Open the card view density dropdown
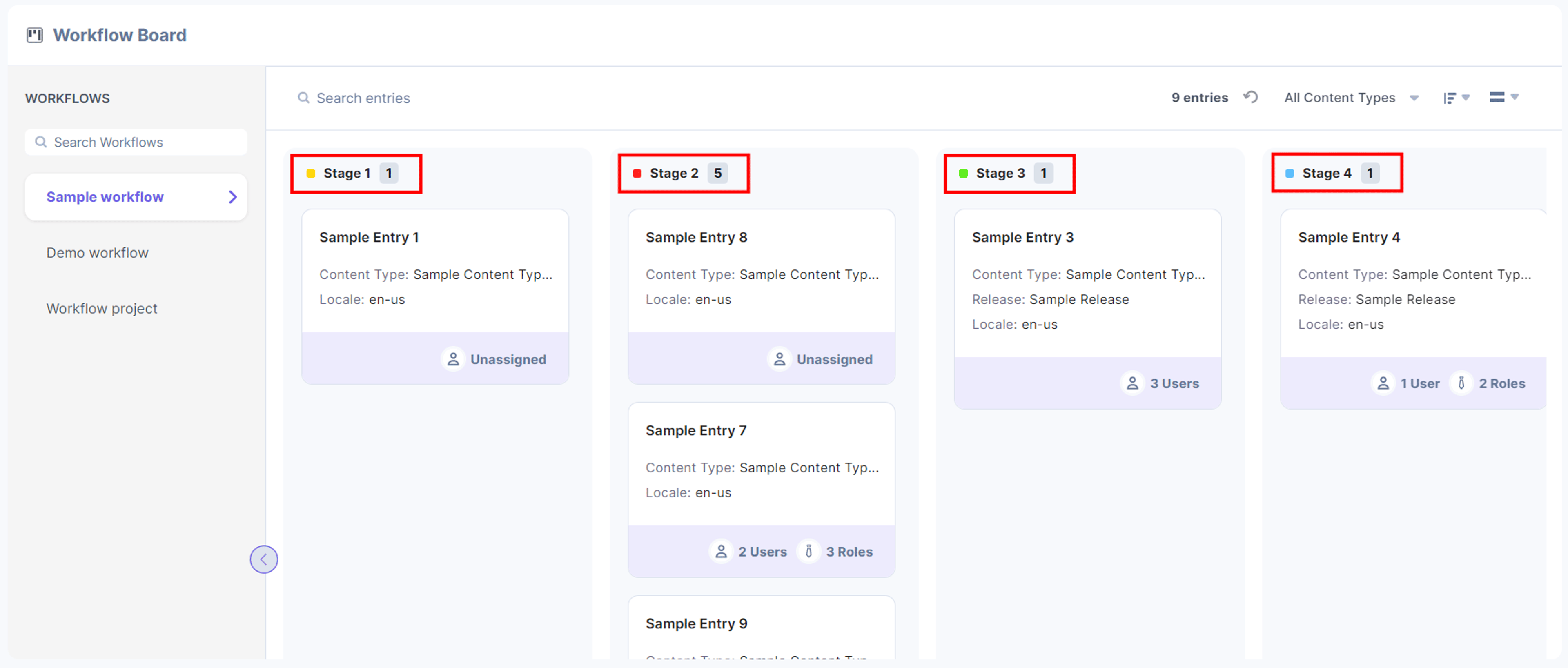Screen dimensions: 1568x668 pos(1503,97)
